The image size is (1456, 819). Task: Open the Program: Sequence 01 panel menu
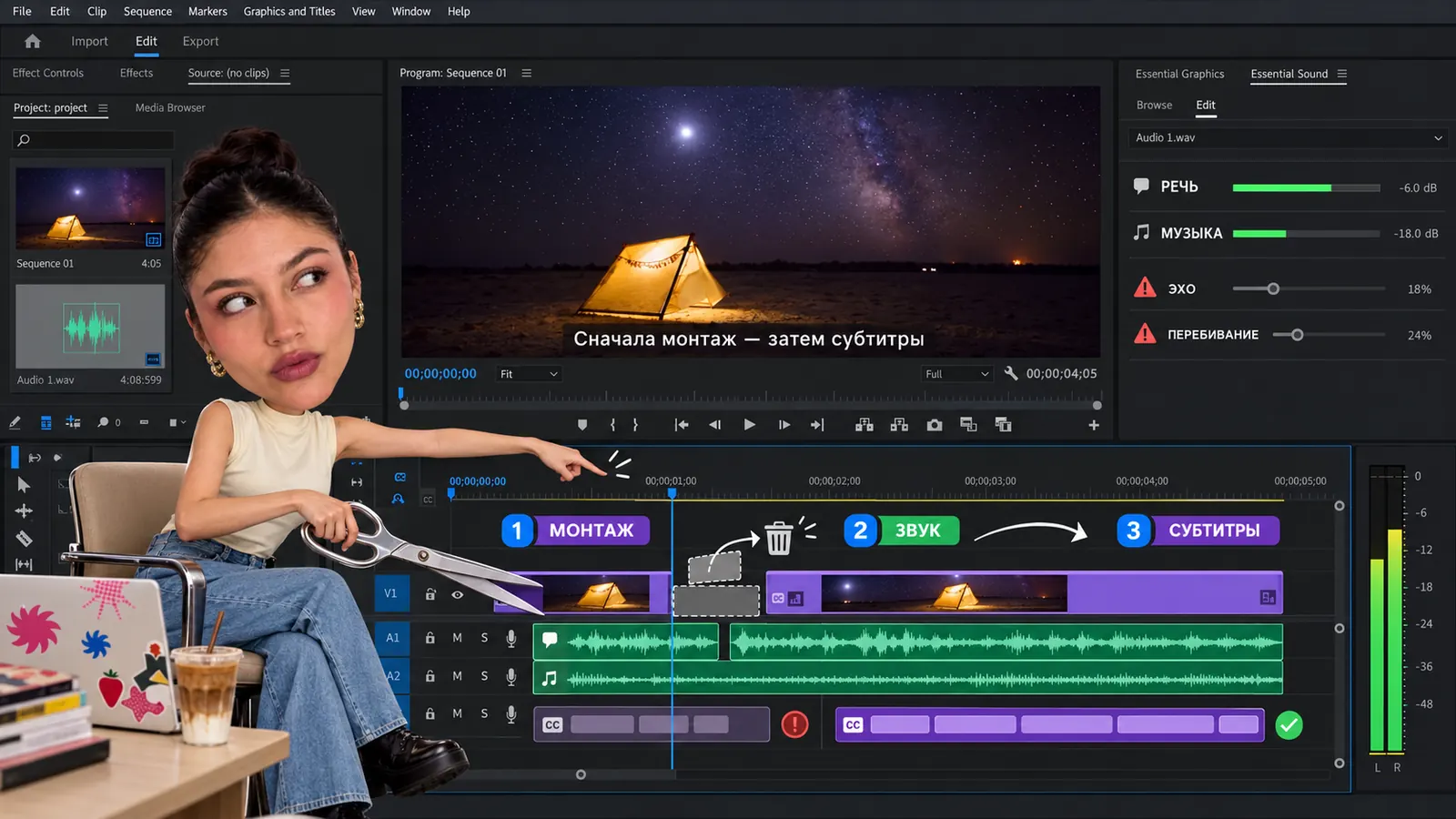[x=526, y=73]
